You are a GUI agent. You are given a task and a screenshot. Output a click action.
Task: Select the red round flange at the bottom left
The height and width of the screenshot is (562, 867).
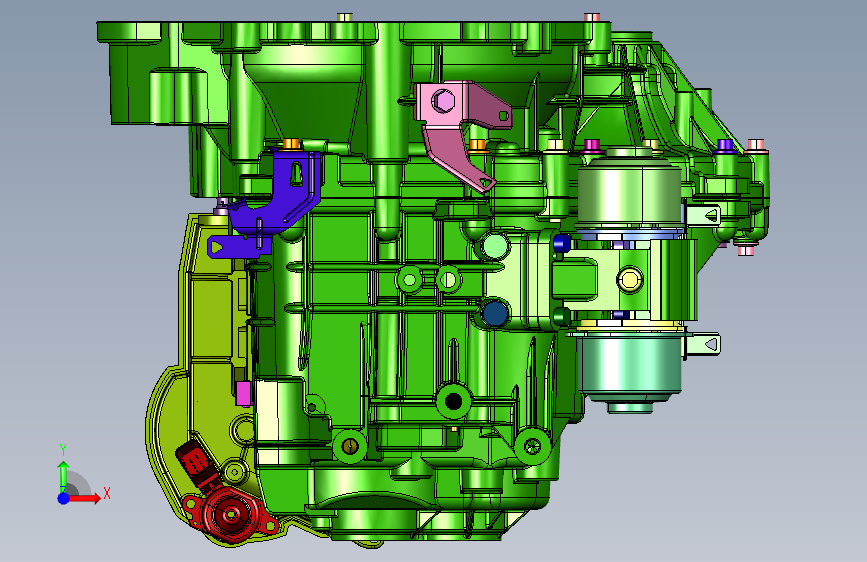click(x=231, y=514)
